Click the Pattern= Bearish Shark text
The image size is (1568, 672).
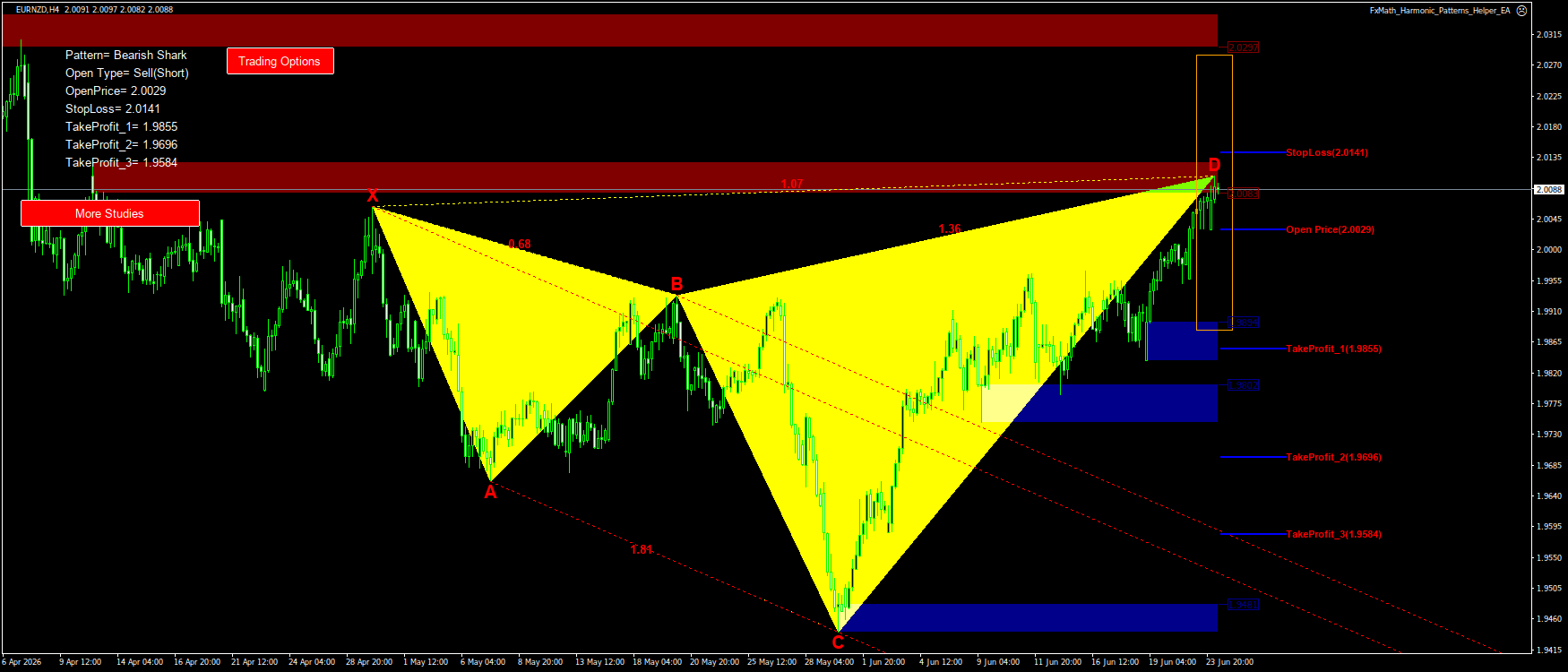(x=126, y=55)
